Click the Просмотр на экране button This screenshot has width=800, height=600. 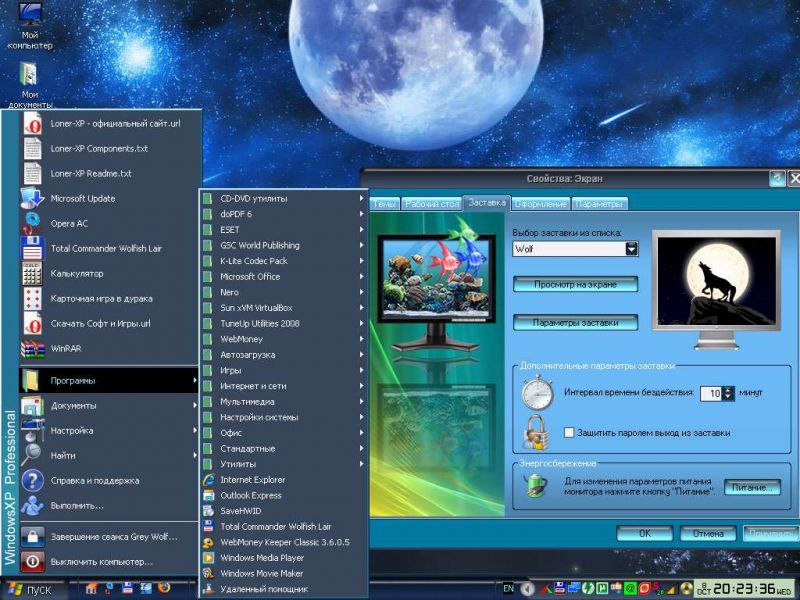(575, 285)
